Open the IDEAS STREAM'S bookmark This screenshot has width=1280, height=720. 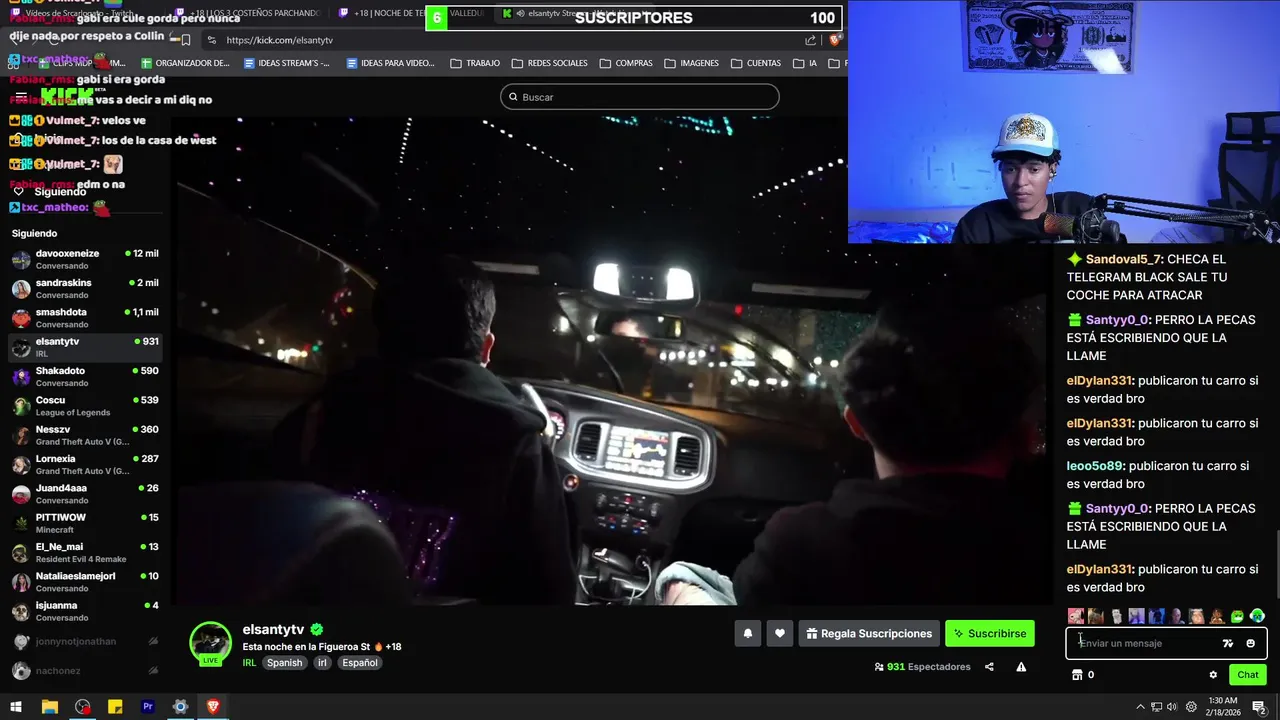pos(287,63)
